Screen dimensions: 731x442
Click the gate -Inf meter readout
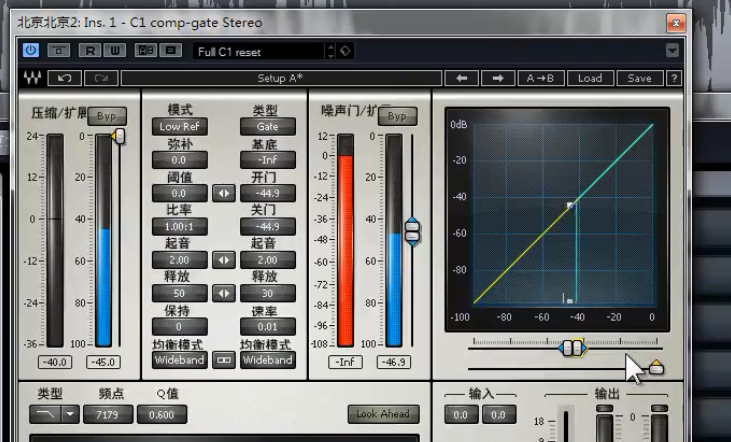pos(345,362)
